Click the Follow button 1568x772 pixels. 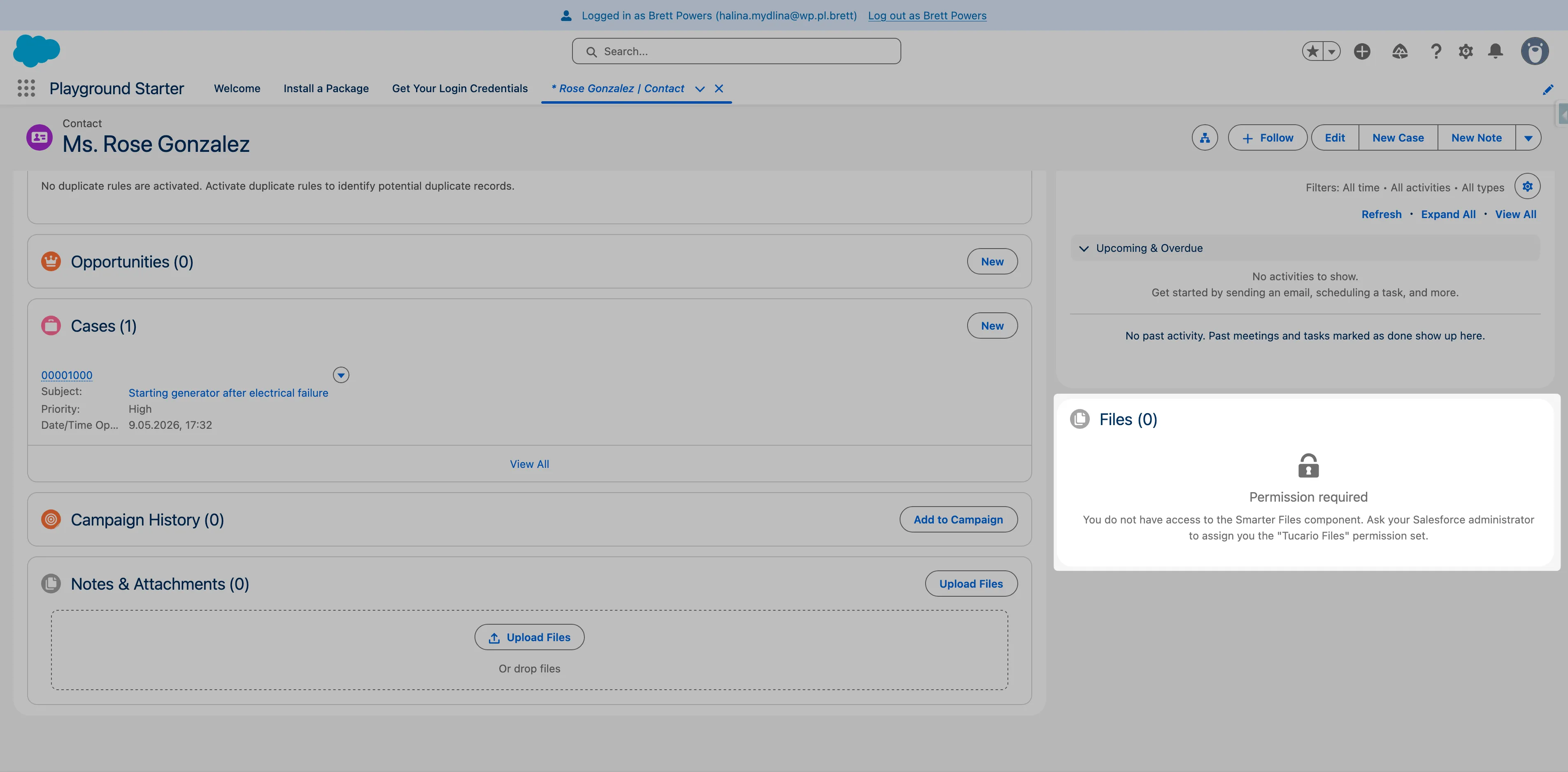click(x=1267, y=137)
